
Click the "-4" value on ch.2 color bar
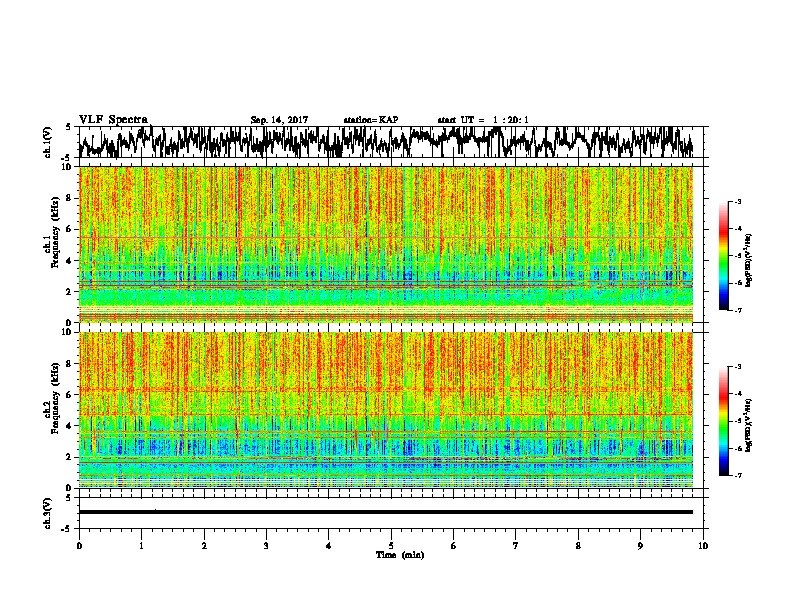coord(737,394)
